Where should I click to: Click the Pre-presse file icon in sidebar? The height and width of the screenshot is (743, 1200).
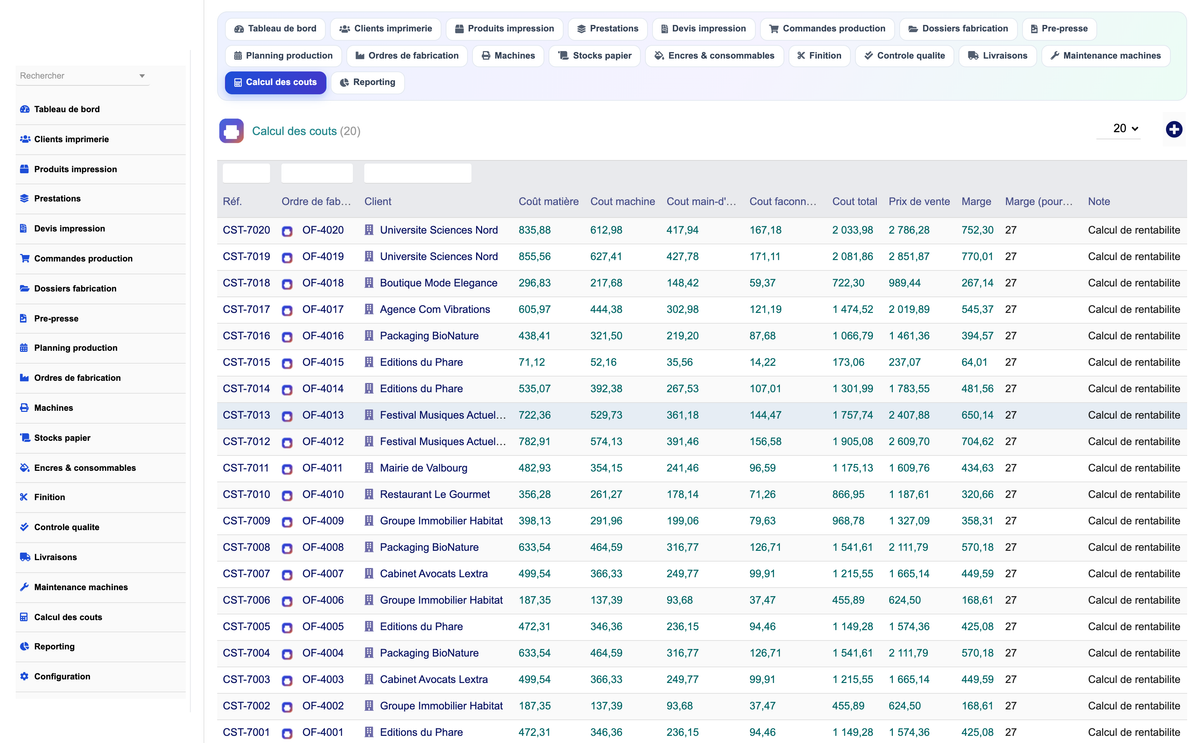point(25,318)
